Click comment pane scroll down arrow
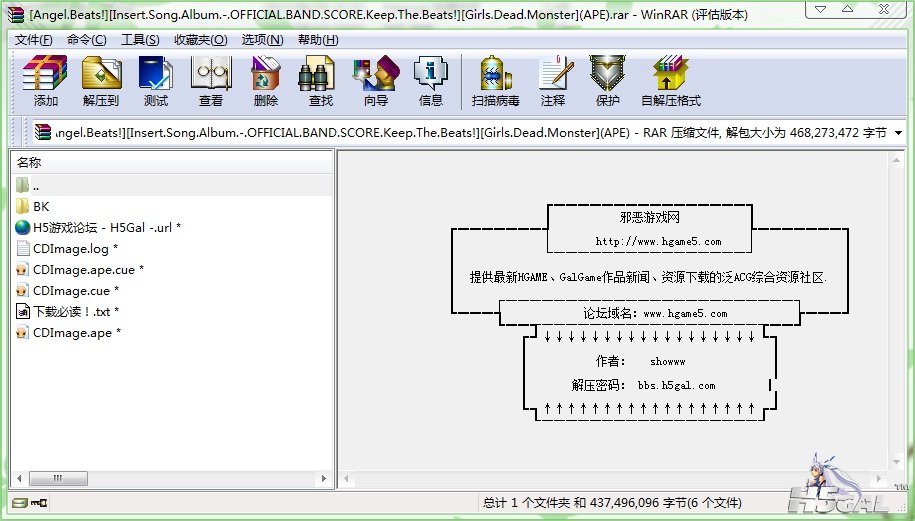This screenshot has height=521, width=915. [x=896, y=462]
